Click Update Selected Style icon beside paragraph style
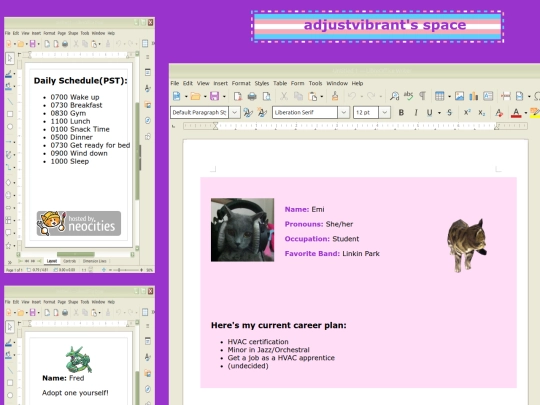Viewport: 540px width, 405px height. (x=248, y=113)
